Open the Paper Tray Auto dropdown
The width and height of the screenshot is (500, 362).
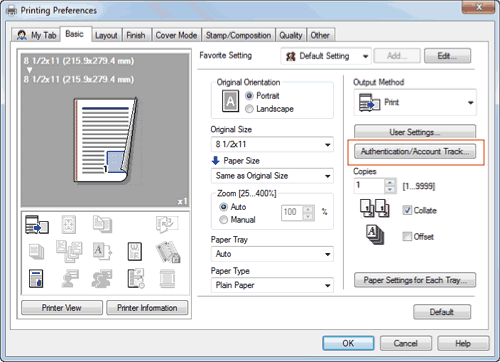click(x=272, y=254)
